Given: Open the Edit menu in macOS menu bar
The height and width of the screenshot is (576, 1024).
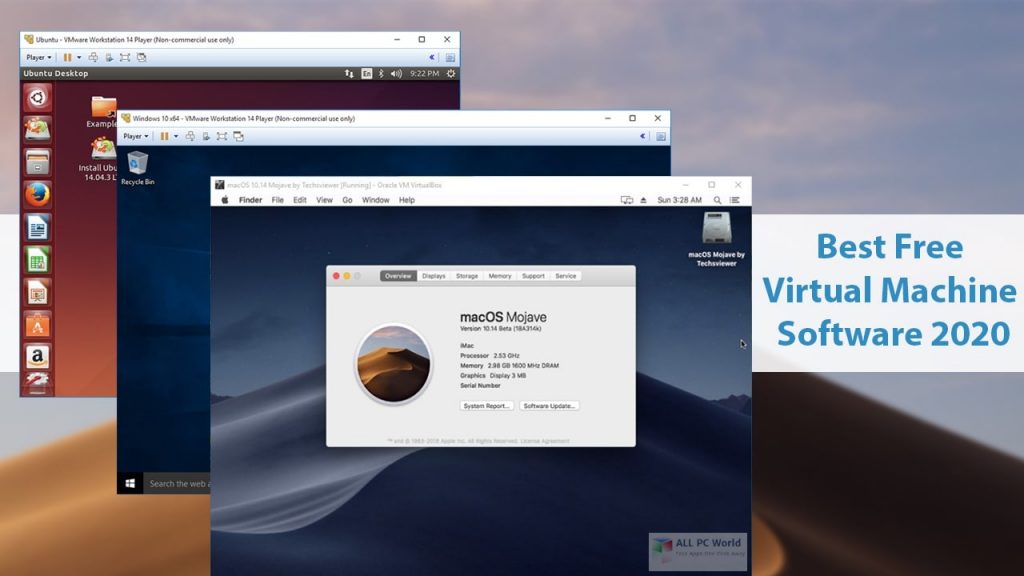Looking at the screenshot, I should tap(300, 200).
